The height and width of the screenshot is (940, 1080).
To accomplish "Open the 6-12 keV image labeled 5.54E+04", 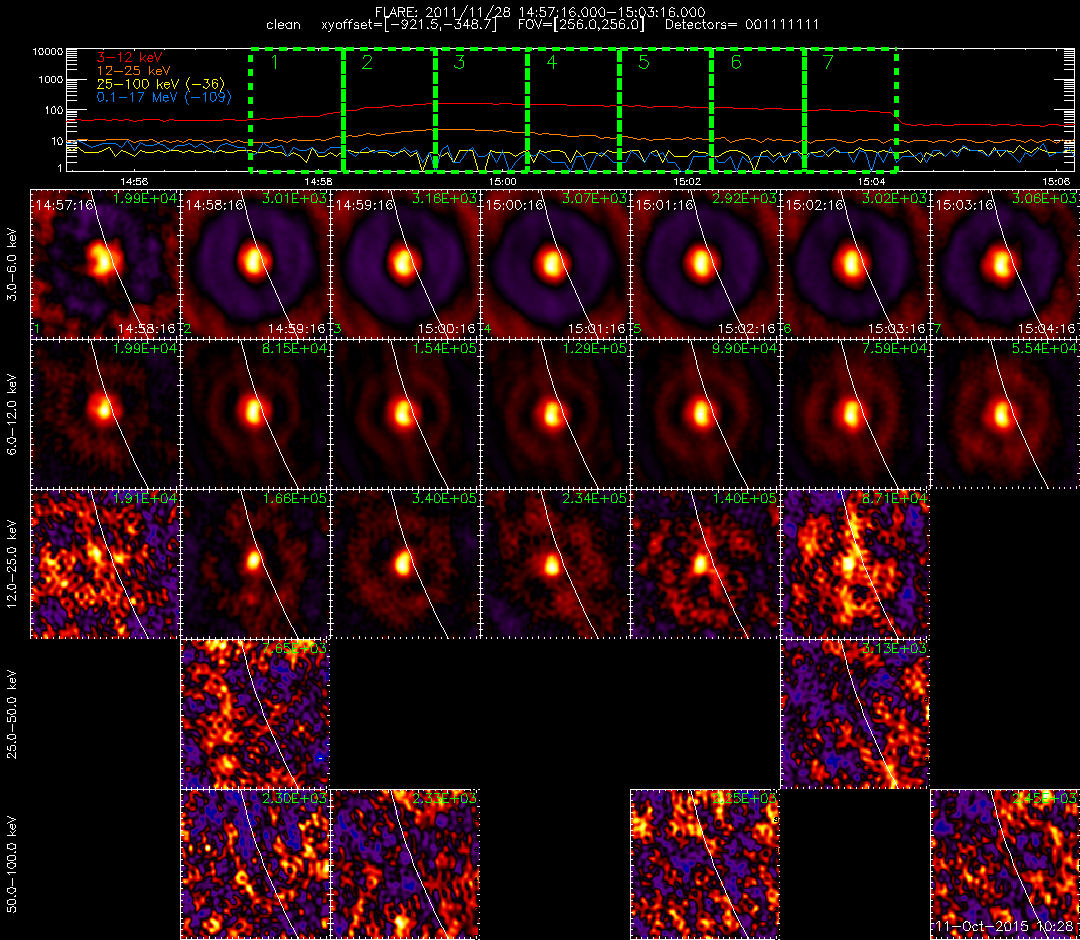I will [x=1006, y=415].
